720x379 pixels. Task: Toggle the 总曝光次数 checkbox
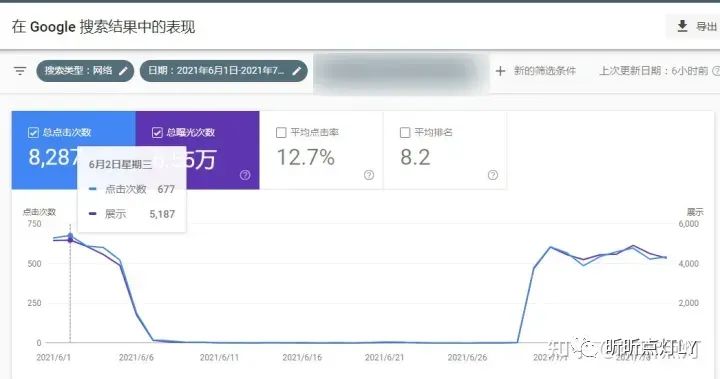[157, 133]
